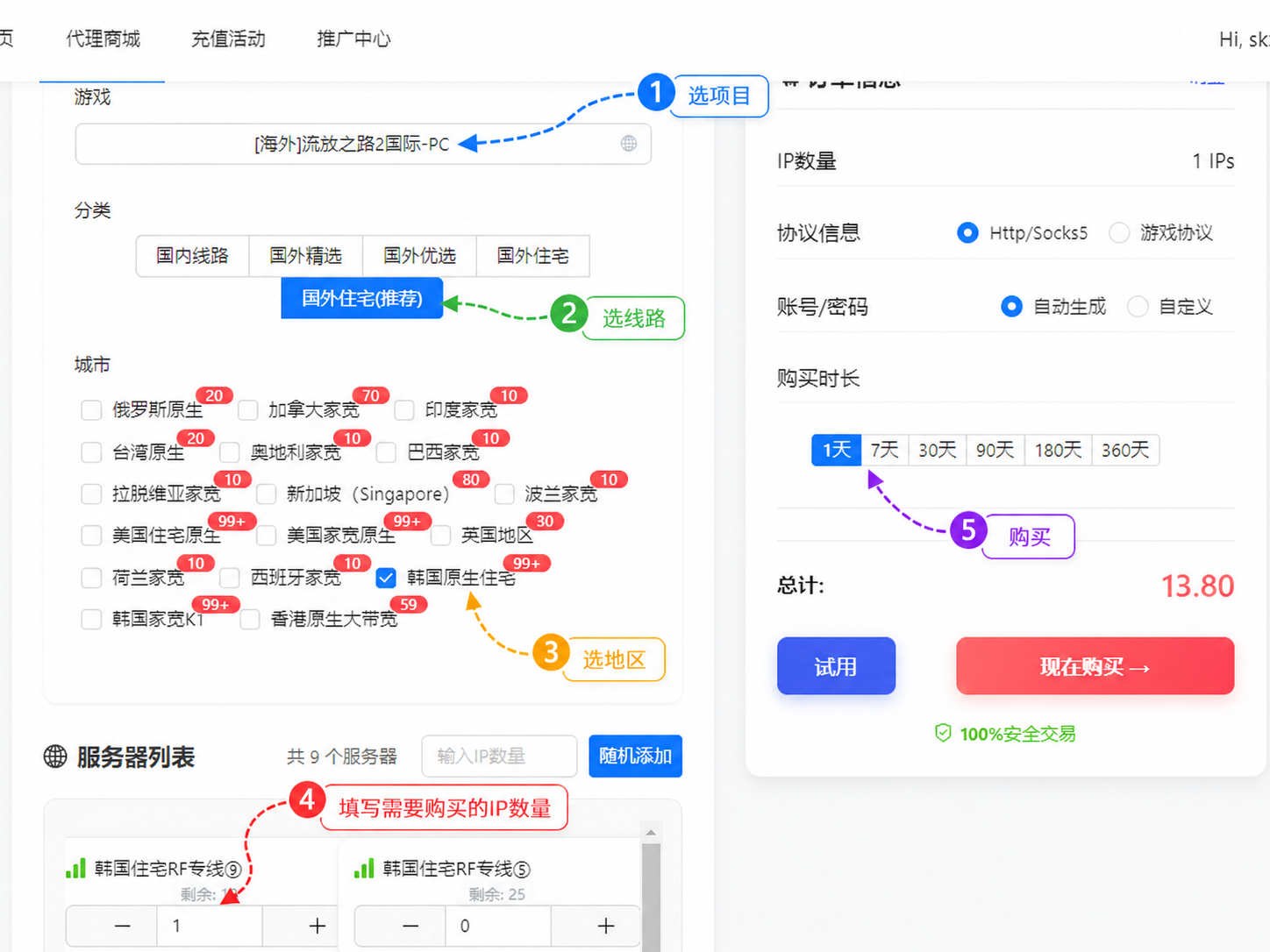Select the 7天 purchase duration
Screen dimensions: 1270x952
(885, 450)
